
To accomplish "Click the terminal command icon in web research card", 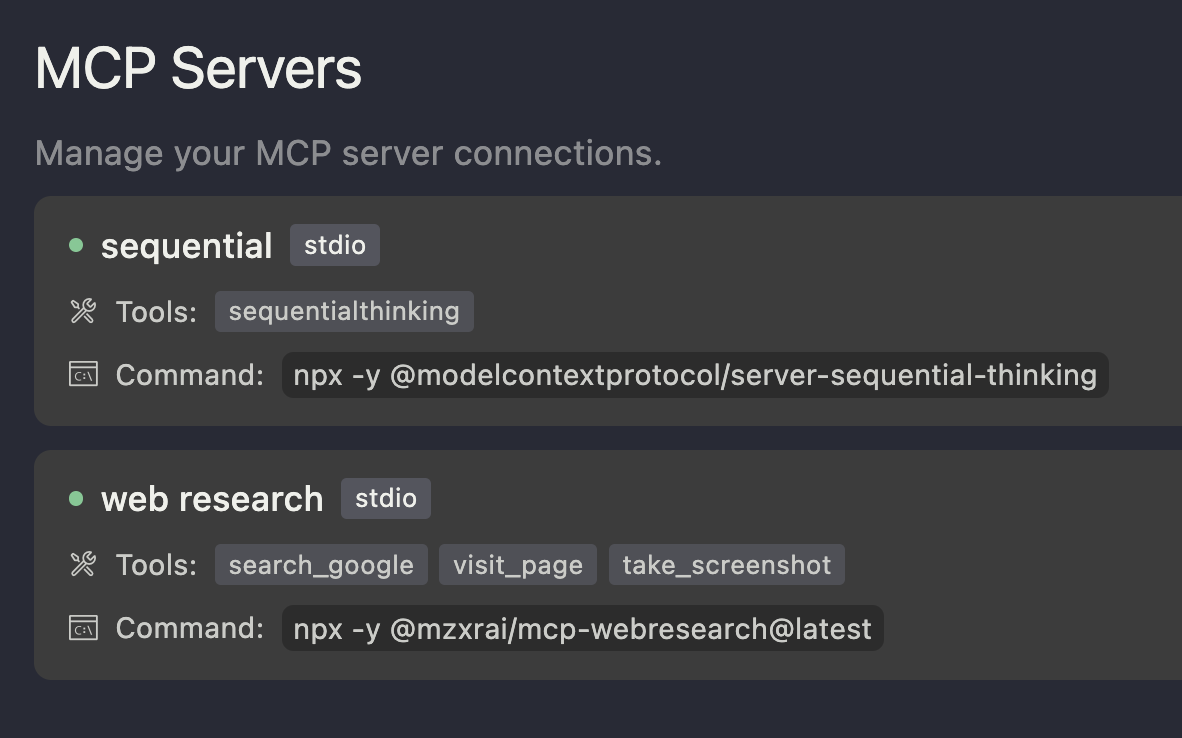I will pyautogui.click(x=83, y=628).
